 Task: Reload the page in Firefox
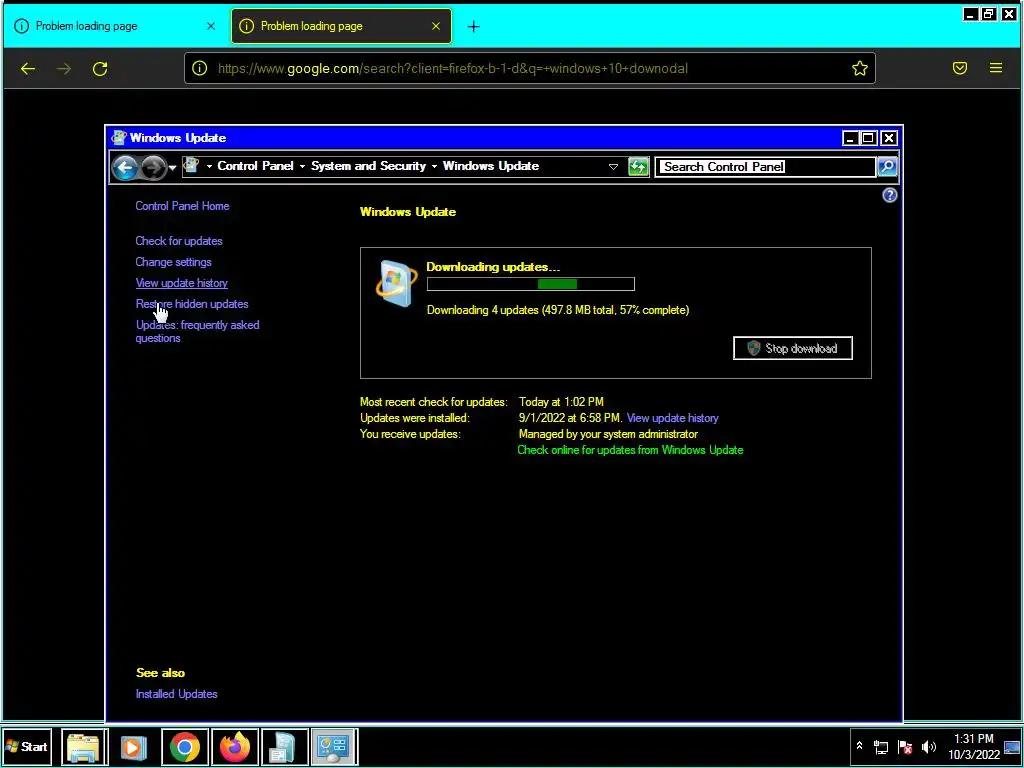tap(100, 69)
